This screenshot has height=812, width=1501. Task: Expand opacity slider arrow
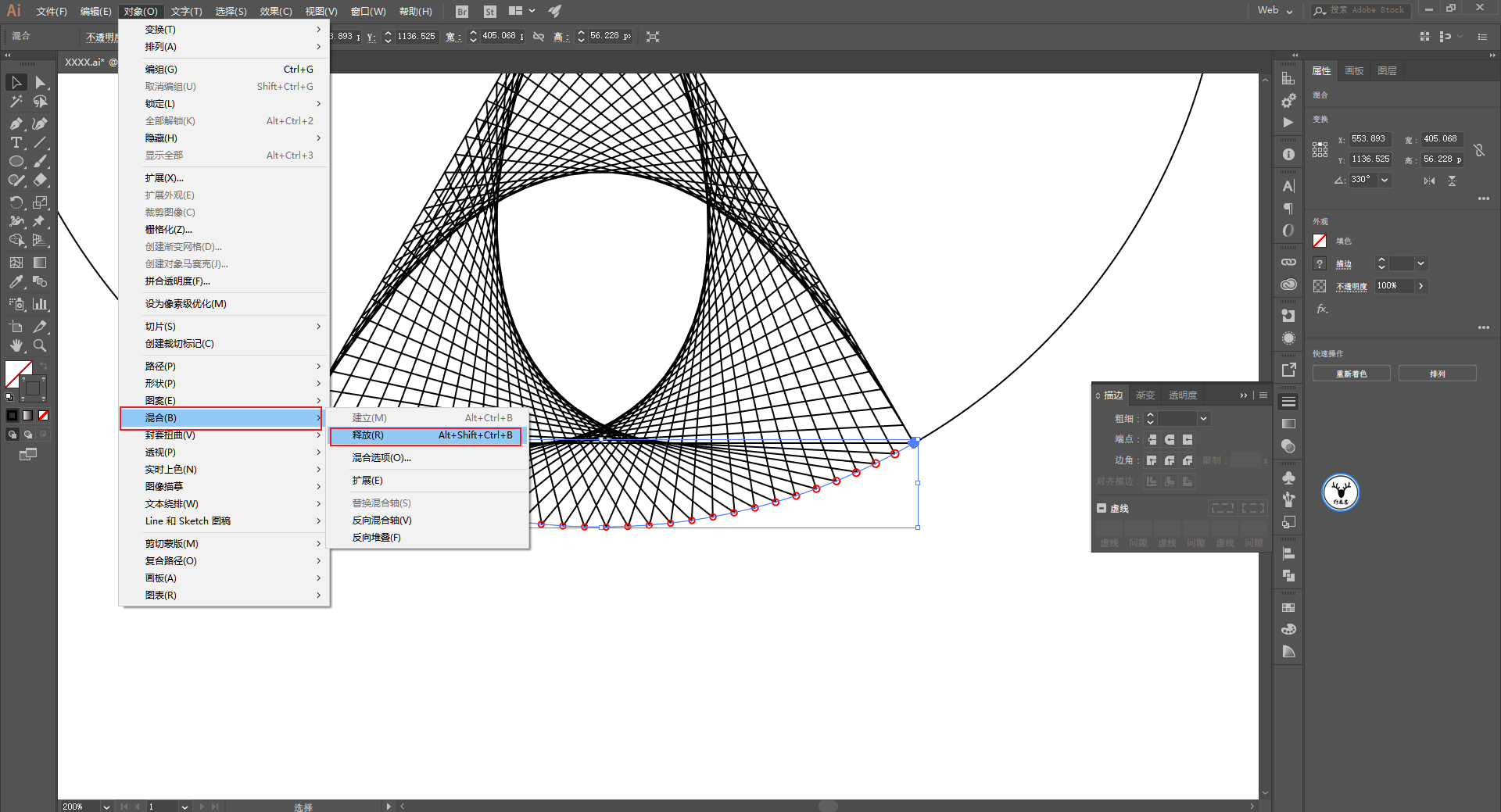(1420, 286)
